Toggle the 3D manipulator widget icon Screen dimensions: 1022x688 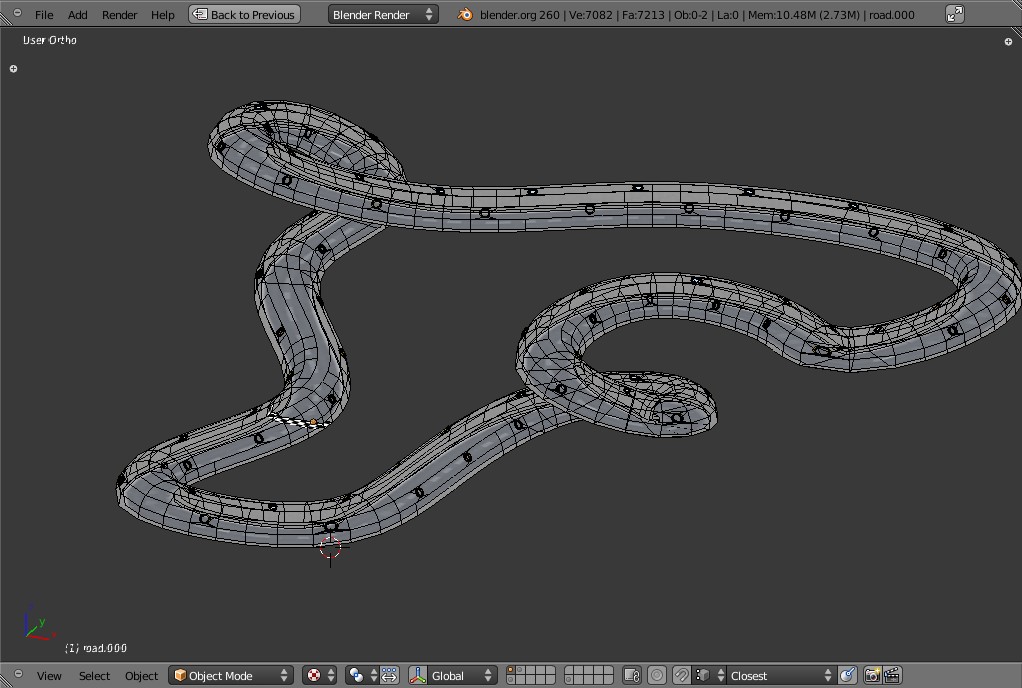(418, 676)
